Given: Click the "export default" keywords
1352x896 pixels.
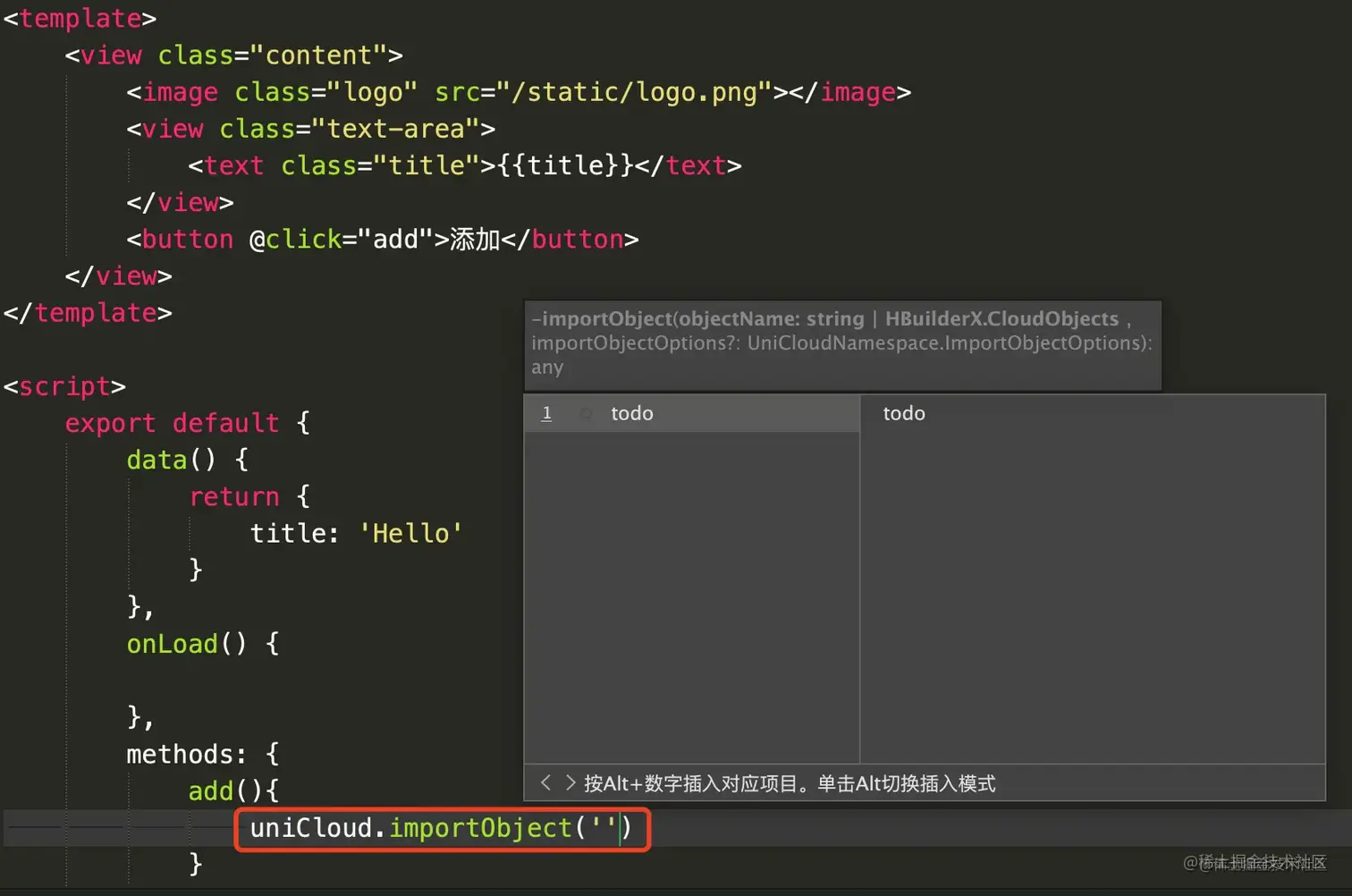Looking at the screenshot, I should click(x=172, y=423).
